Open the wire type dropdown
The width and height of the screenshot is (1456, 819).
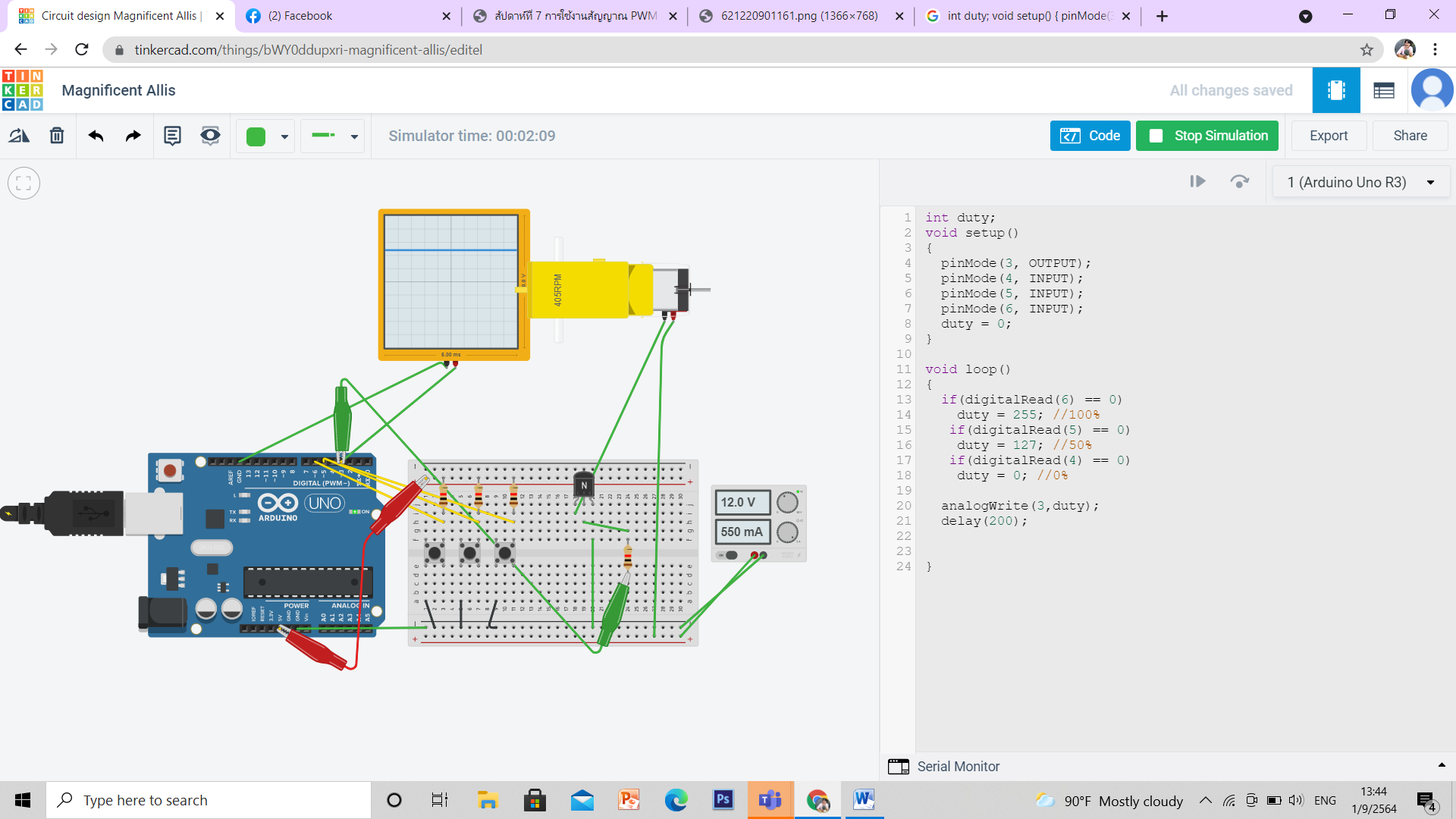pyautogui.click(x=334, y=136)
